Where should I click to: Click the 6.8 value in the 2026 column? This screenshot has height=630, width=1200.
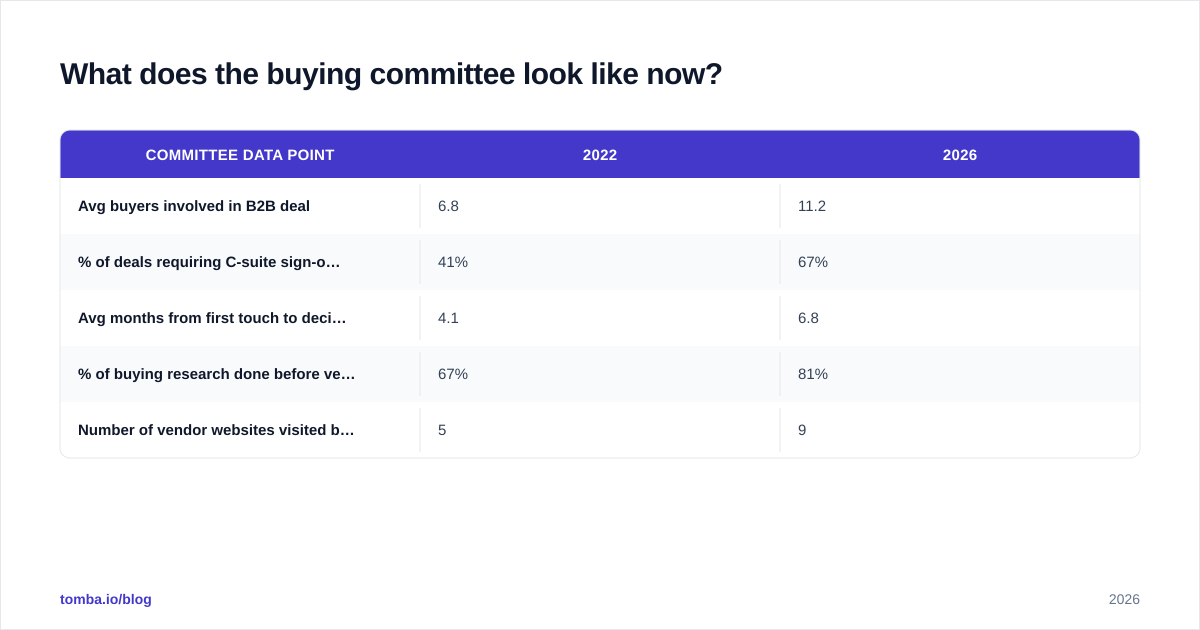(808, 318)
